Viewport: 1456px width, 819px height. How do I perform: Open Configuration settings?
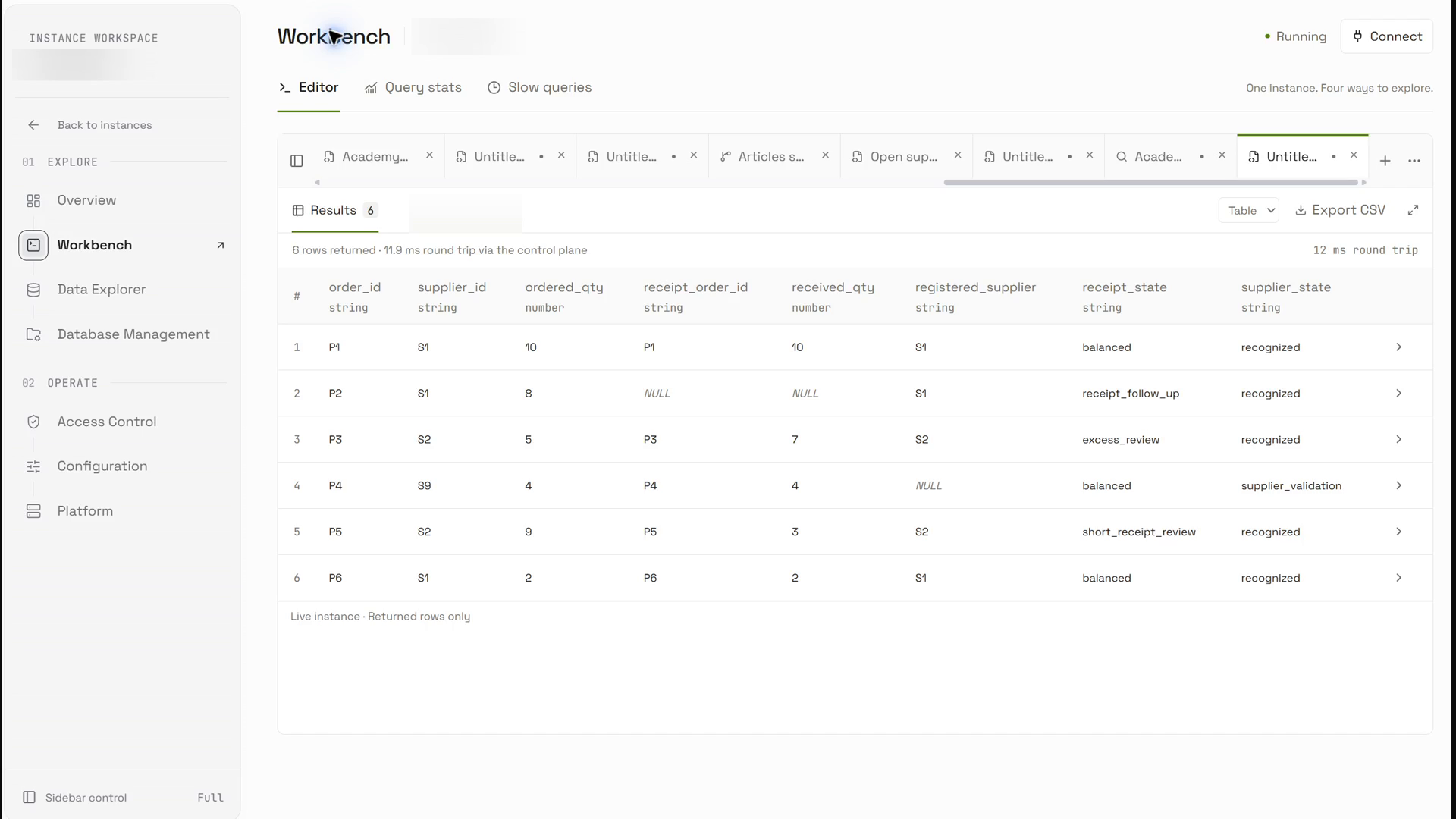(x=102, y=466)
